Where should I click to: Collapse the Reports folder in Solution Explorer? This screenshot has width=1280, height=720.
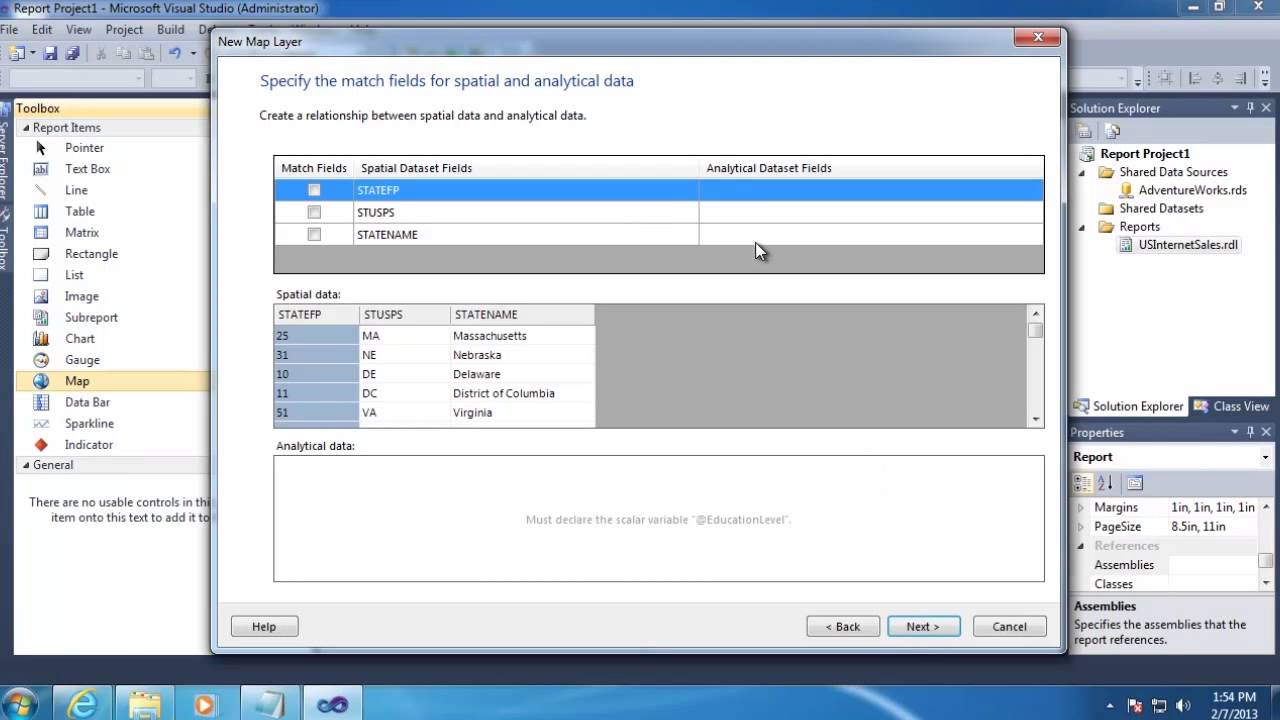[1082, 227]
